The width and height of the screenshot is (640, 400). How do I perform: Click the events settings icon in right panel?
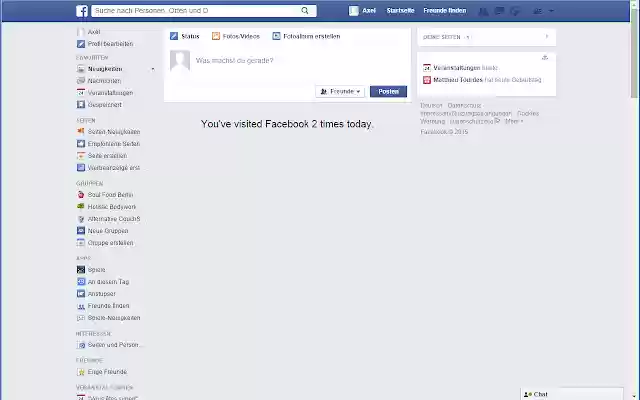pyautogui.click(x=544, y=58)
